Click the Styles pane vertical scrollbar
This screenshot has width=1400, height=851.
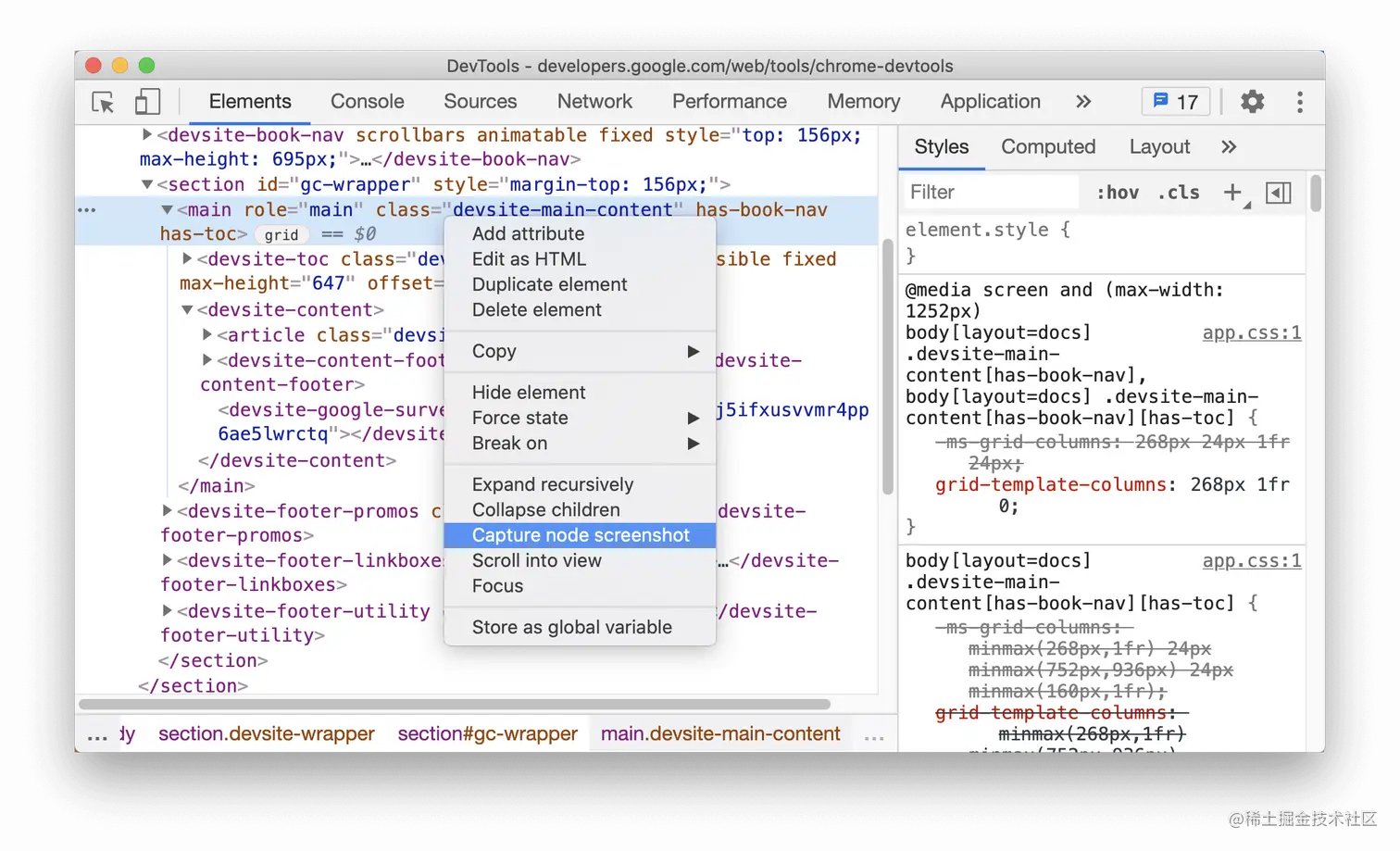(x=1316, y=194)
